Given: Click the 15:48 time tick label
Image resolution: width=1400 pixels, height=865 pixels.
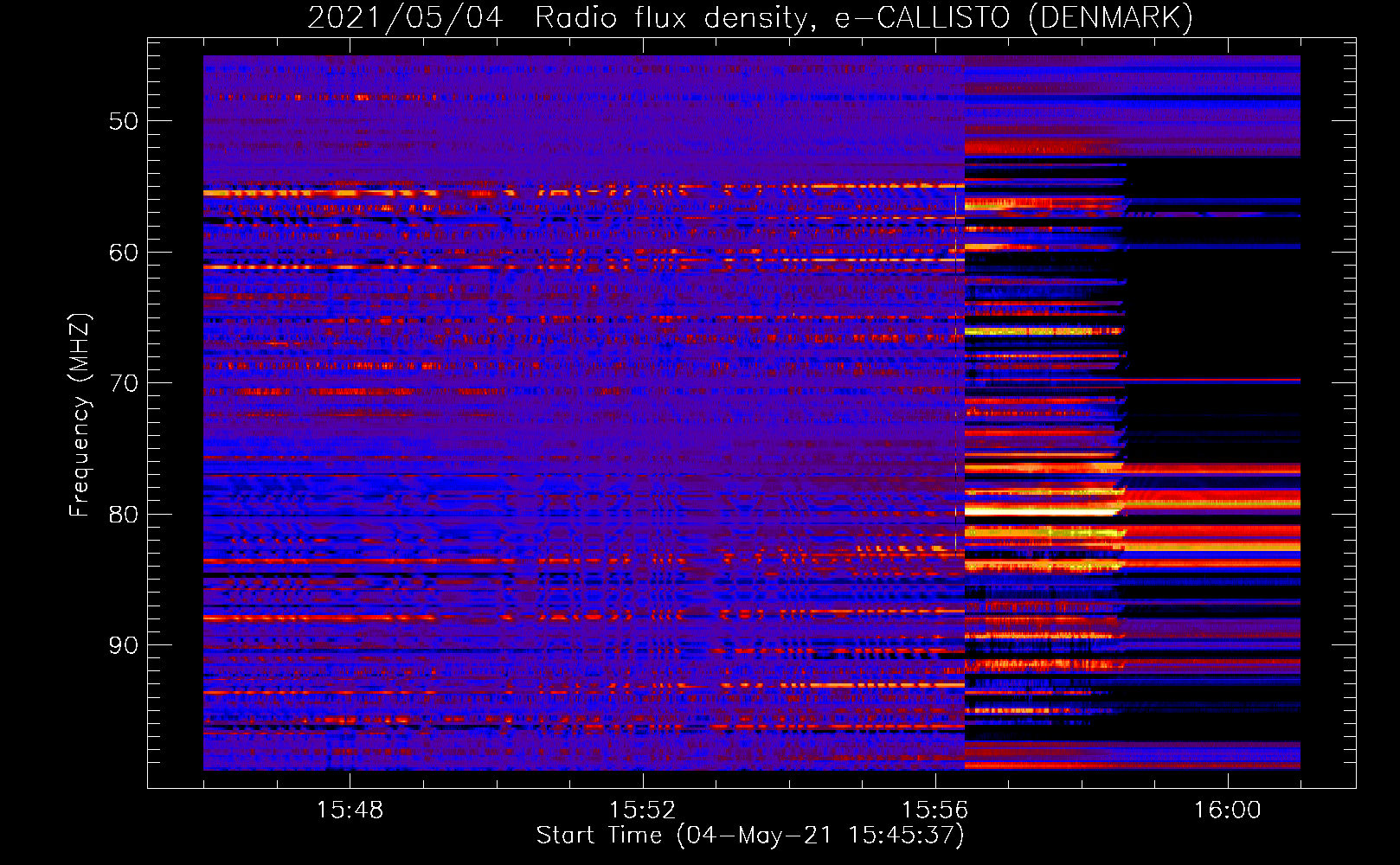Looking at the screenshot, I should [350, 811].
